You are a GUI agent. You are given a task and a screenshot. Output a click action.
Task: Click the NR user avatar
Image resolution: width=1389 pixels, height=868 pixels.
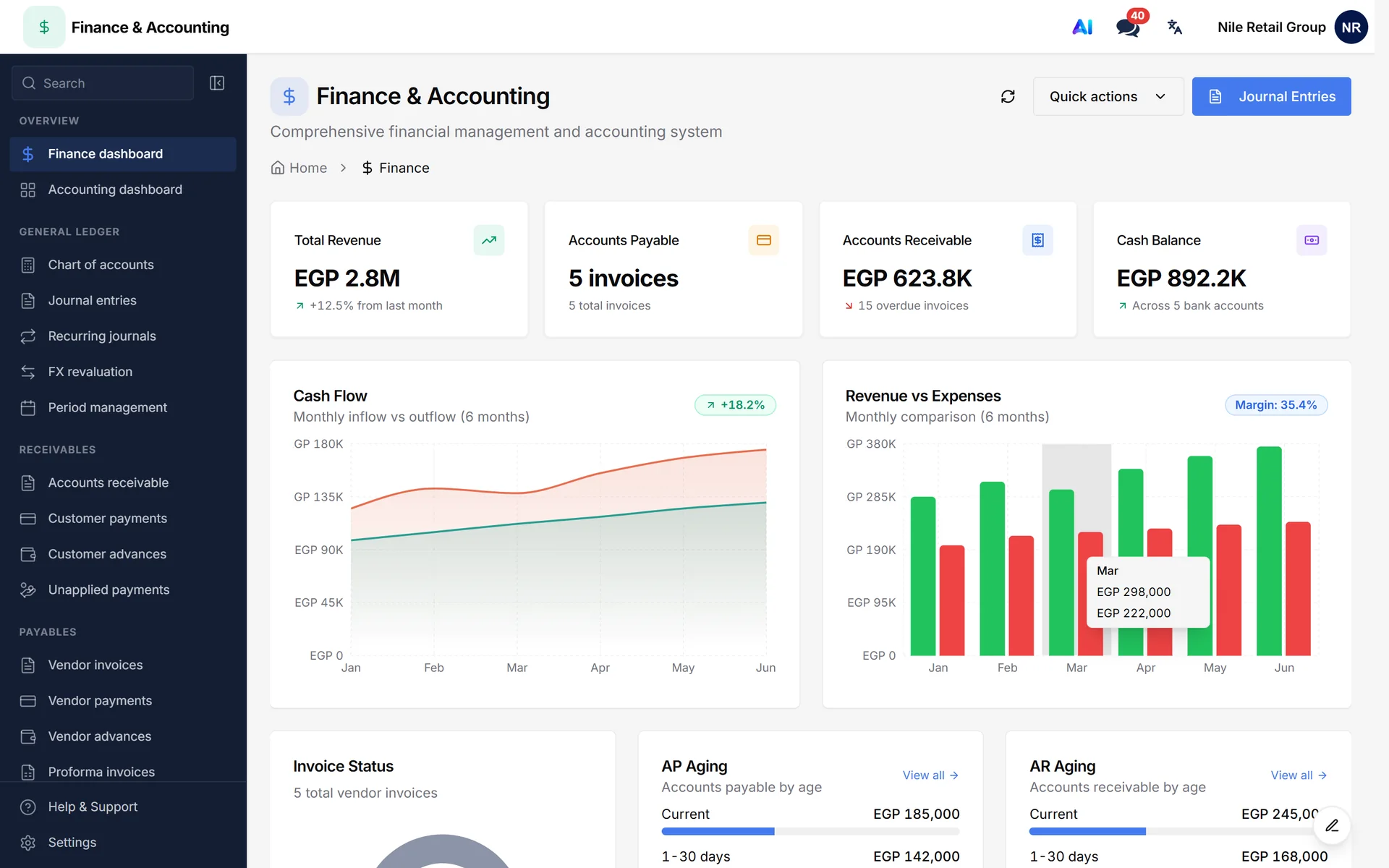(x=1351, y=27)
